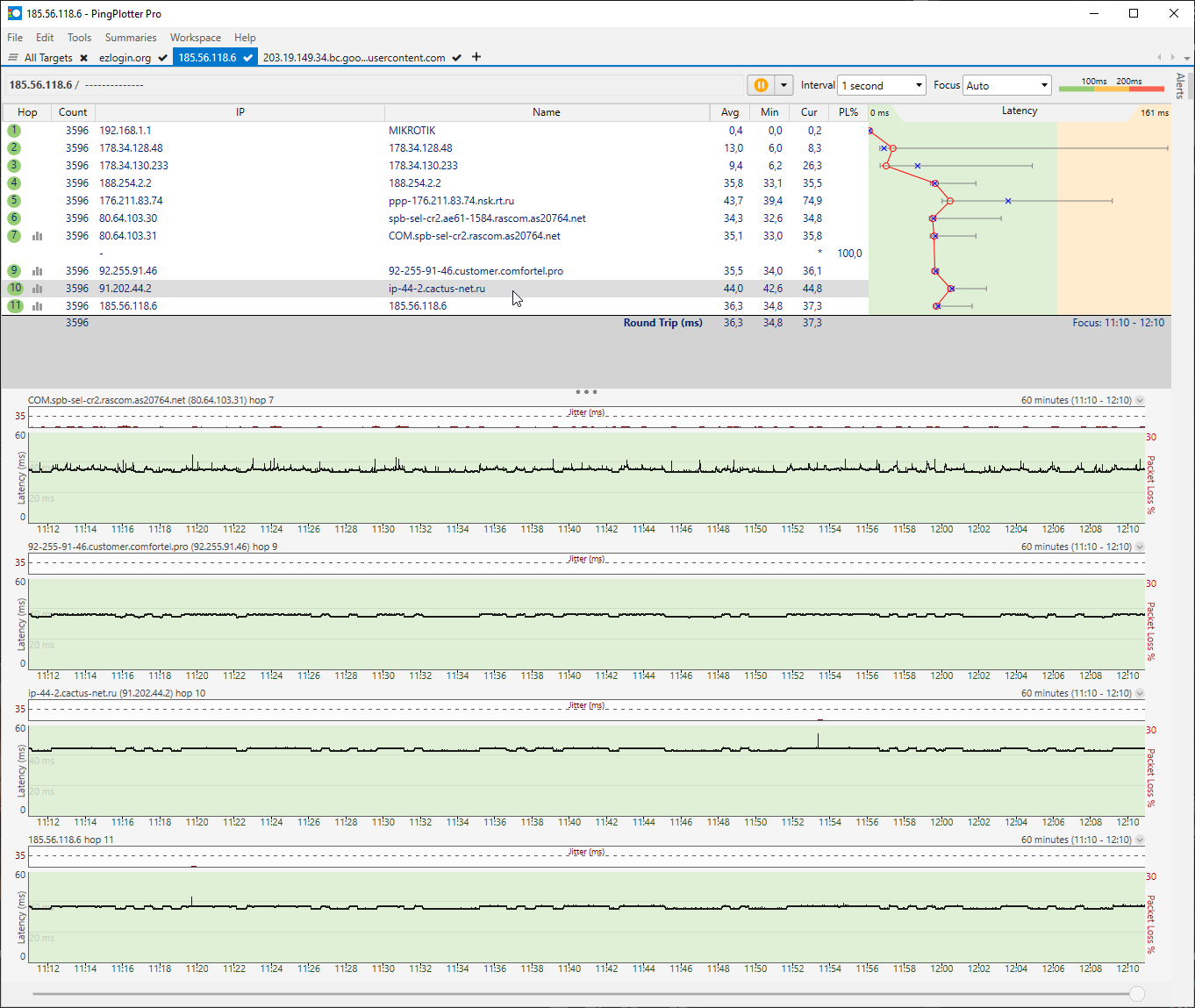Select hop 9 green circle
The image size is (1195, 1008).
click(14, 270)
